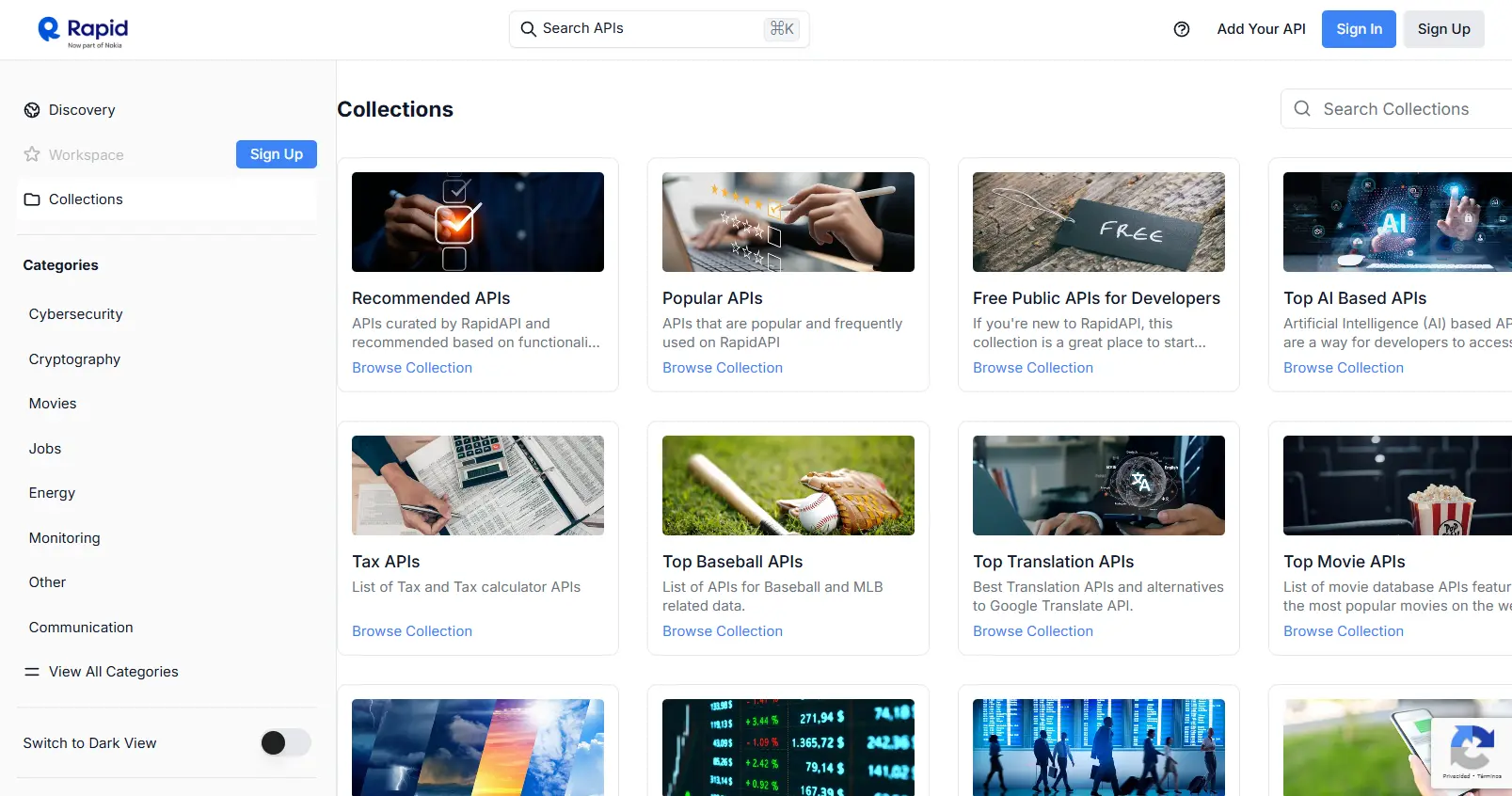Viewport: 1512px width, 796px height.
Task: Focus the Search APIs field
Action: pos(659,29)
